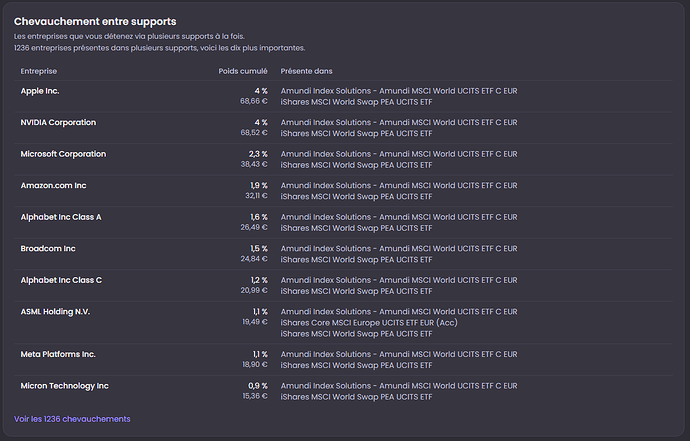
Task: Click the 18,90 € amount for Meta
Action: coord(255,364)
